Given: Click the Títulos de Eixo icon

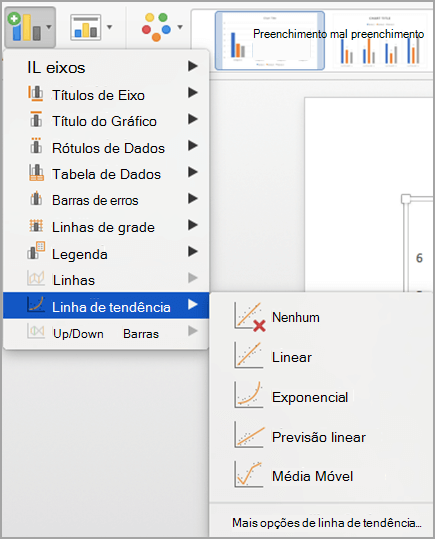Looking at the screenshot, I should [36, 94].
